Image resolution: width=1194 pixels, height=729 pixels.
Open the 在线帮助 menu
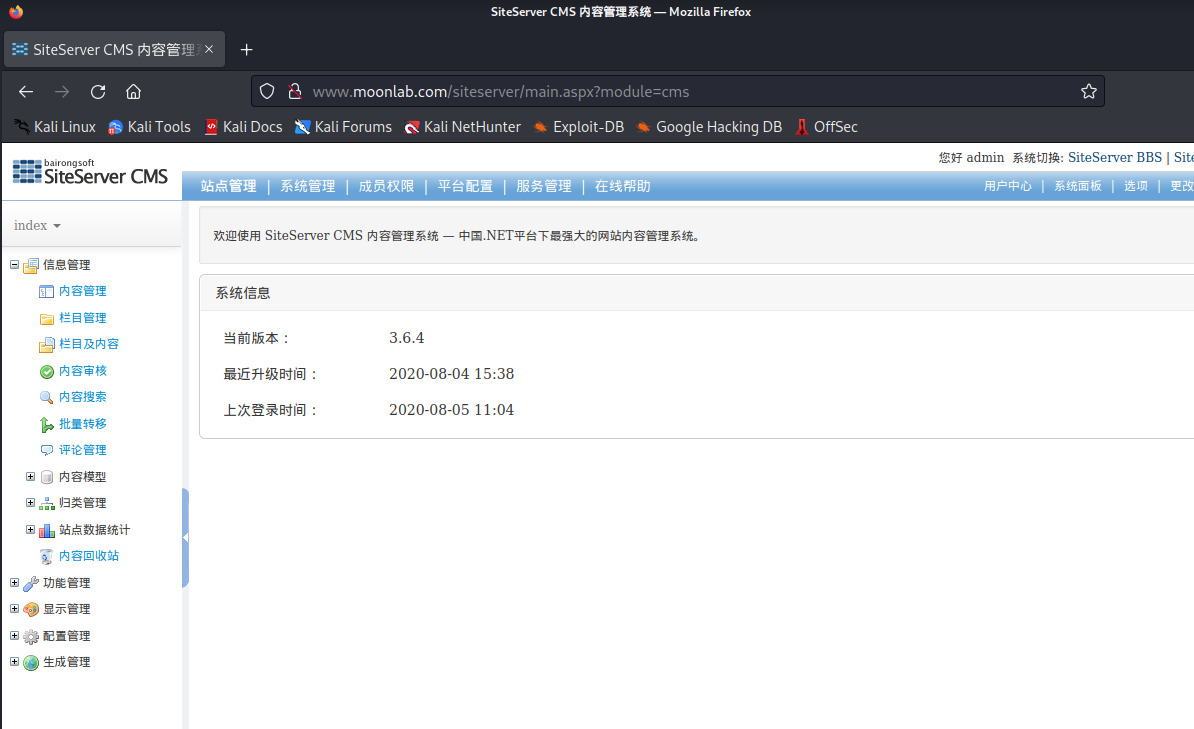click(622, 187)
